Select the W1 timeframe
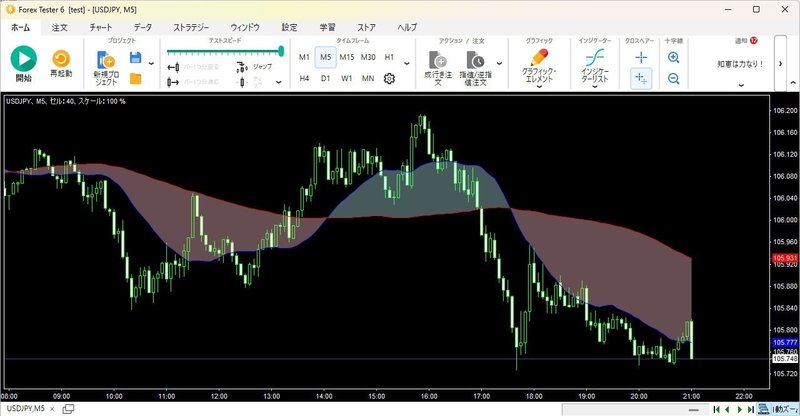The image size is (800, 416). click(346, 79)
